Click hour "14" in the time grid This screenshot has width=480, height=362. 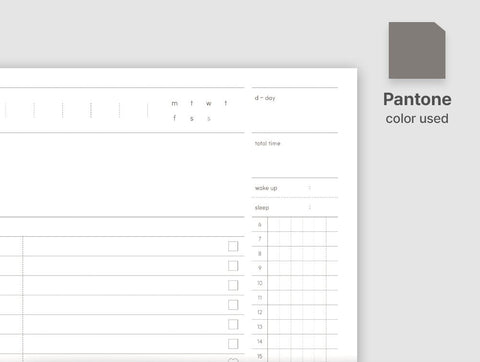(260, 342)
